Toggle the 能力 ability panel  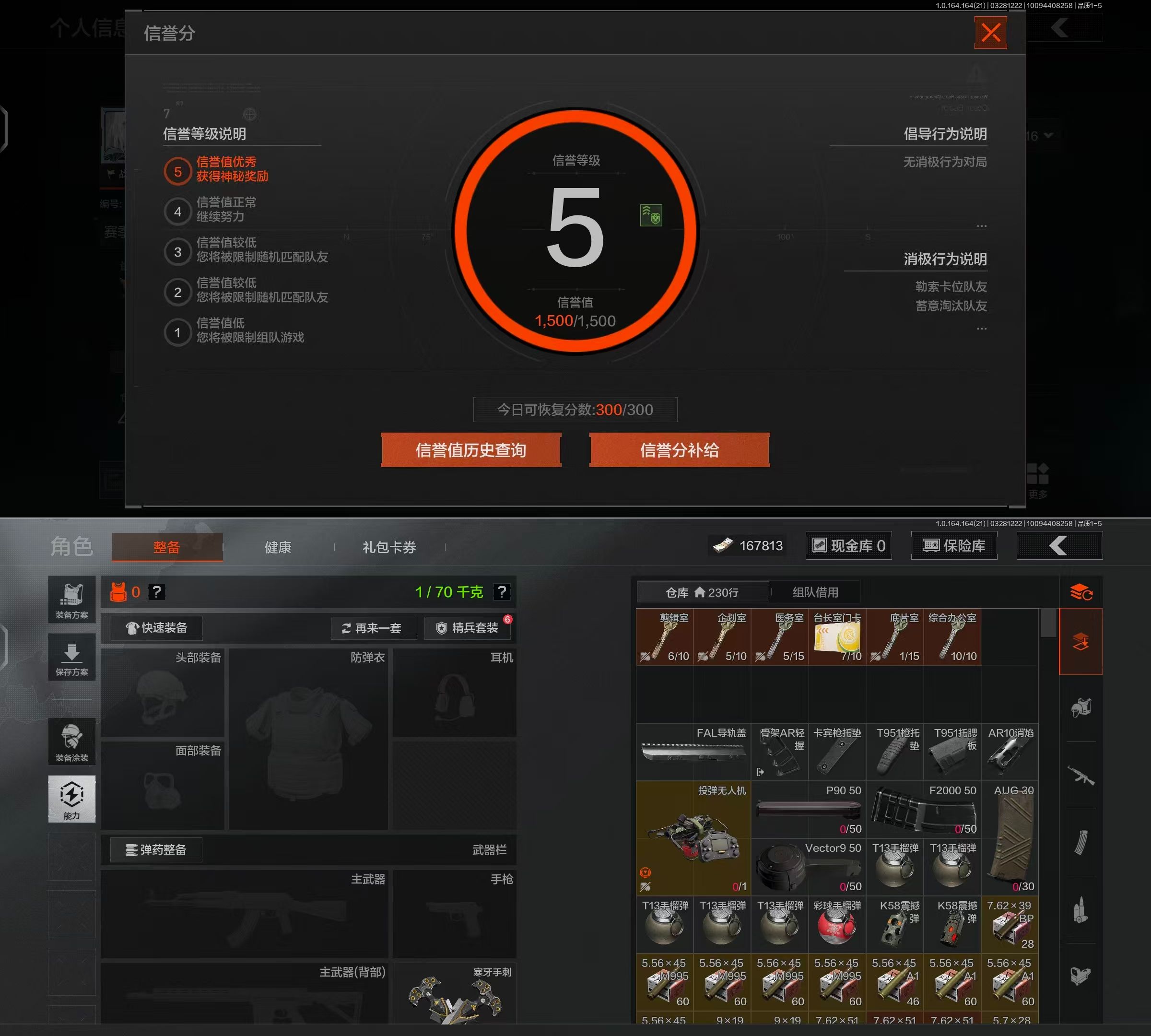[72, 799]
